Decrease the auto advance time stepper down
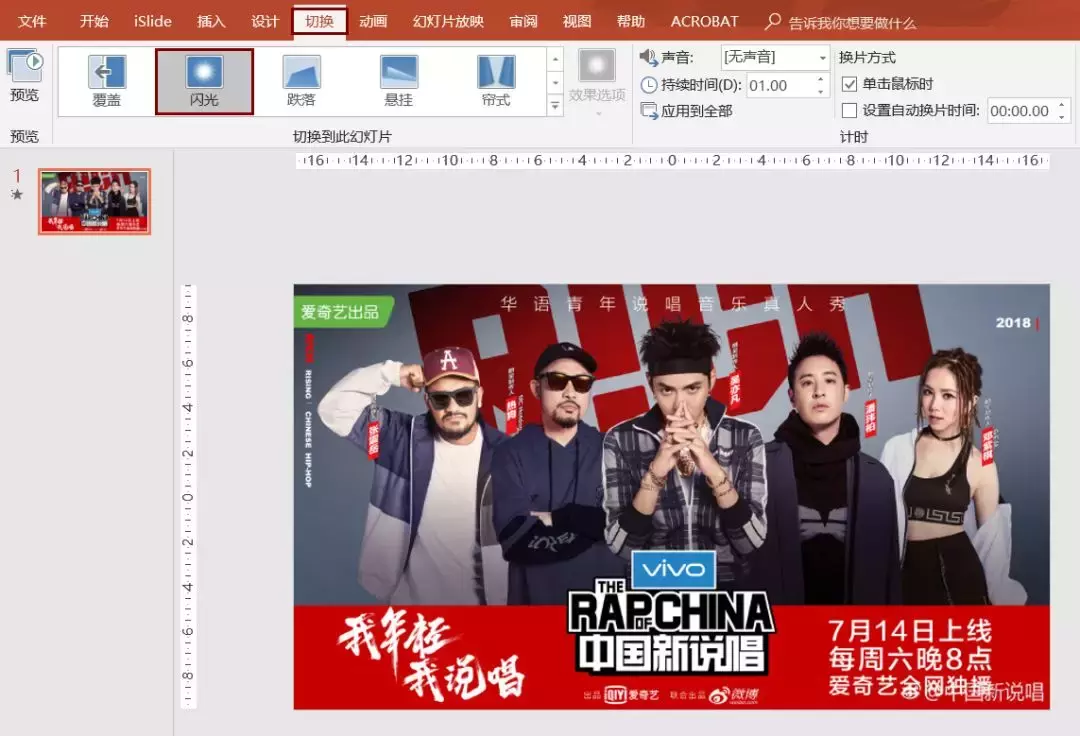Screen dimensions: 1080x736 pos(1061,116)
